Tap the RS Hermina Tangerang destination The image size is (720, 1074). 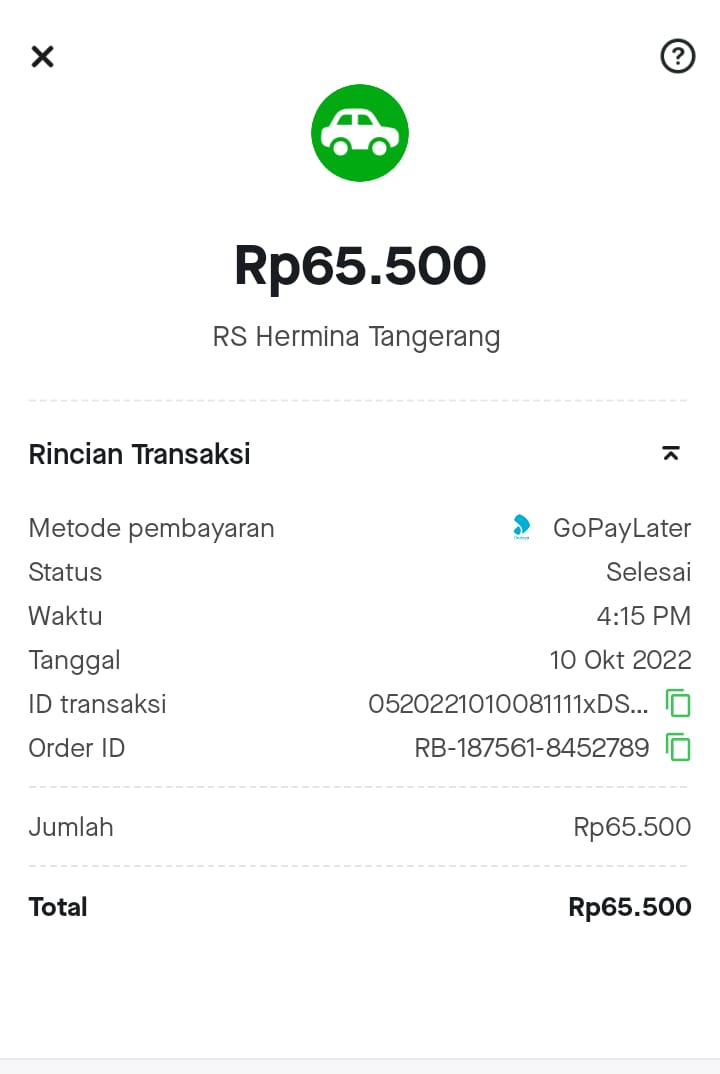click(x=357, y=336)
